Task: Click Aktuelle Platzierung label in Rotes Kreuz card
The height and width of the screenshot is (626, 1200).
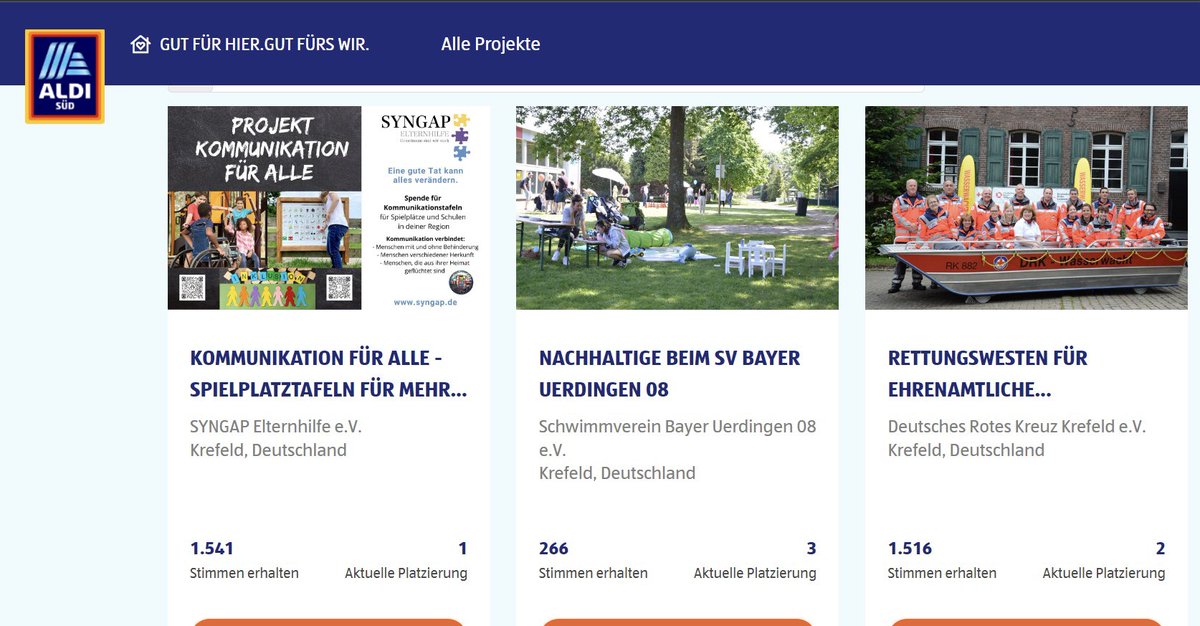Action: tap(1104, 573)
